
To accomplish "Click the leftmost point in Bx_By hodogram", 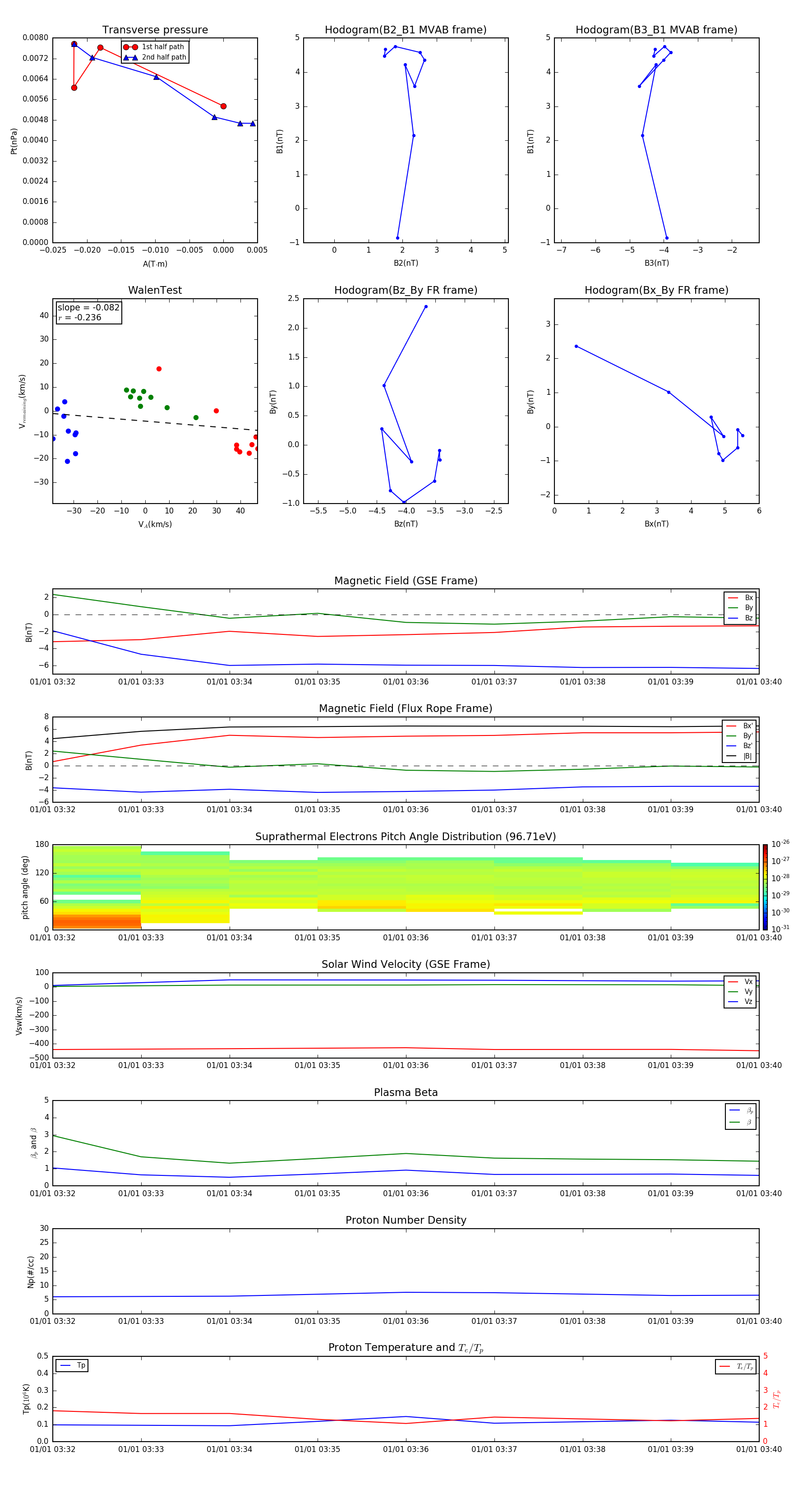I will click(x=576, y=346).
